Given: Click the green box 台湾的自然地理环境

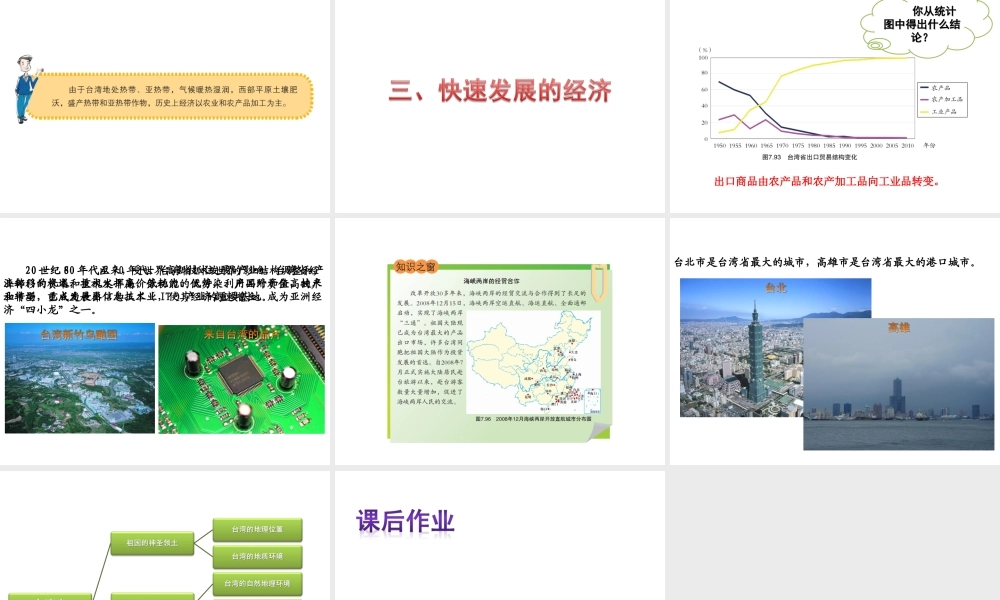Looking at the screenshot, I should click(x=257, y=583).
